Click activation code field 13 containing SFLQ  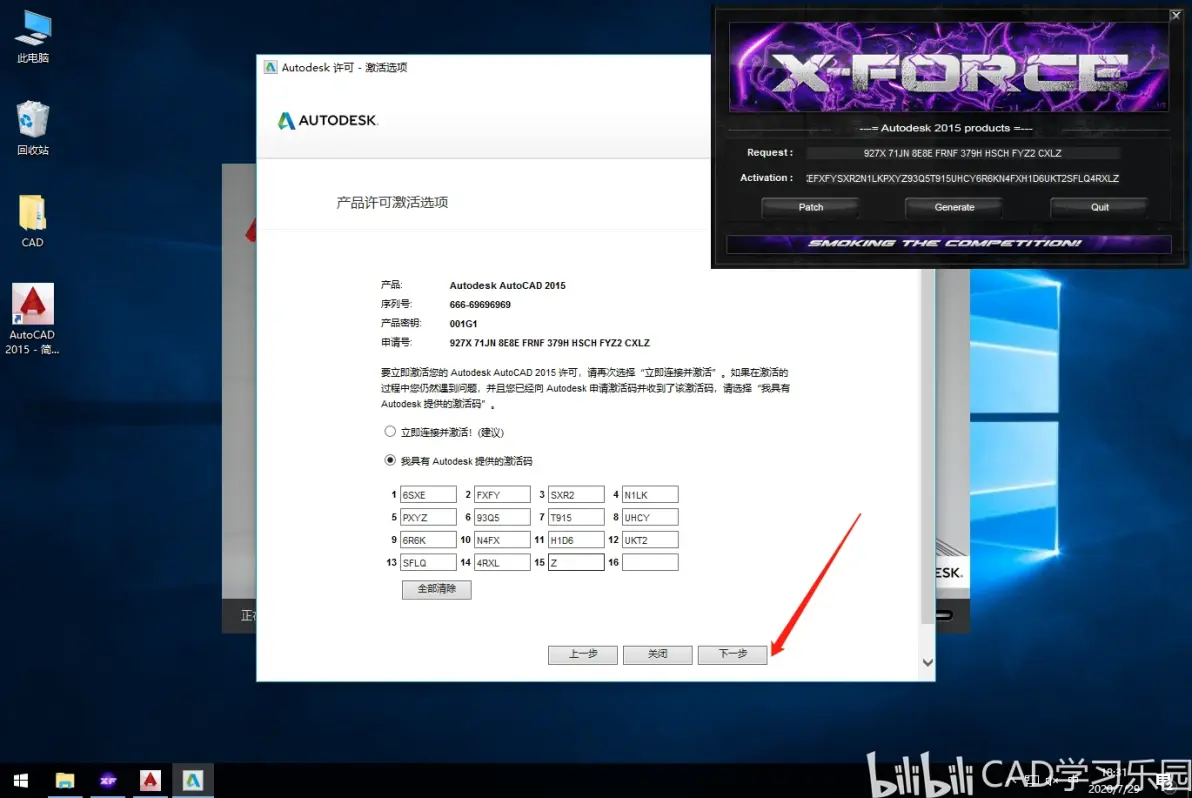coord(428,562)
